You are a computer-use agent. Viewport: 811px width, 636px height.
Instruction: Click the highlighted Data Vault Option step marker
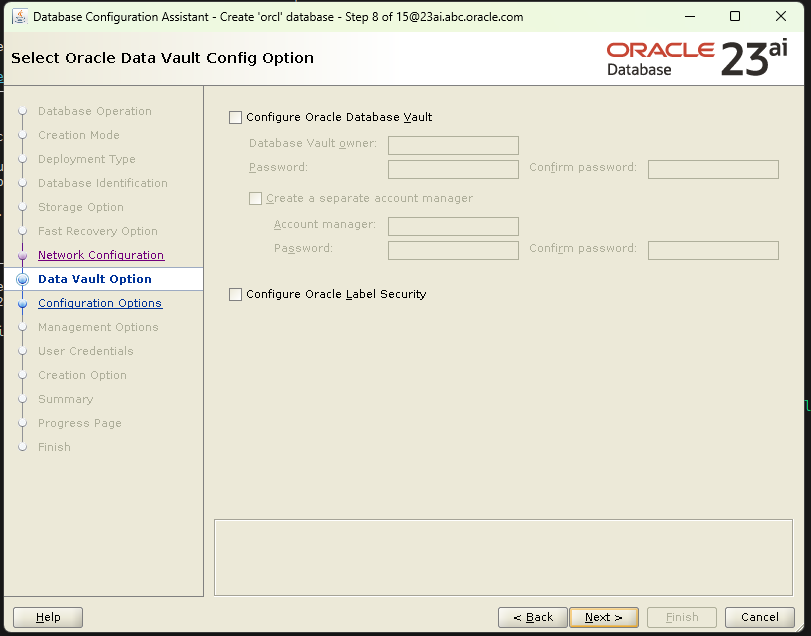(x=22, y=279)
